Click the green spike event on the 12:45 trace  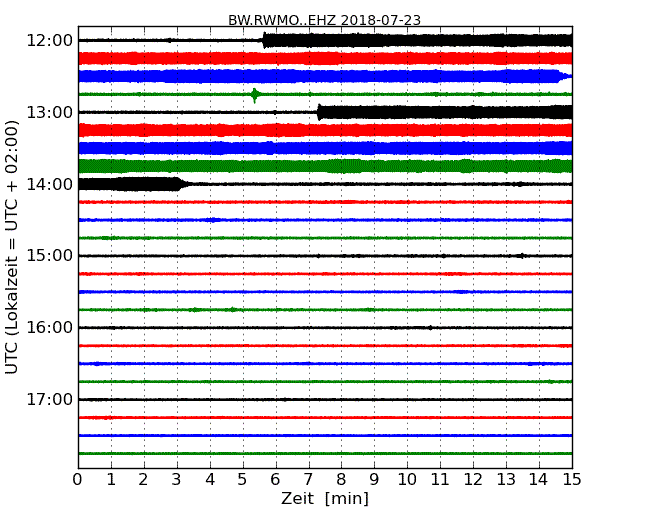coord(255,95)
